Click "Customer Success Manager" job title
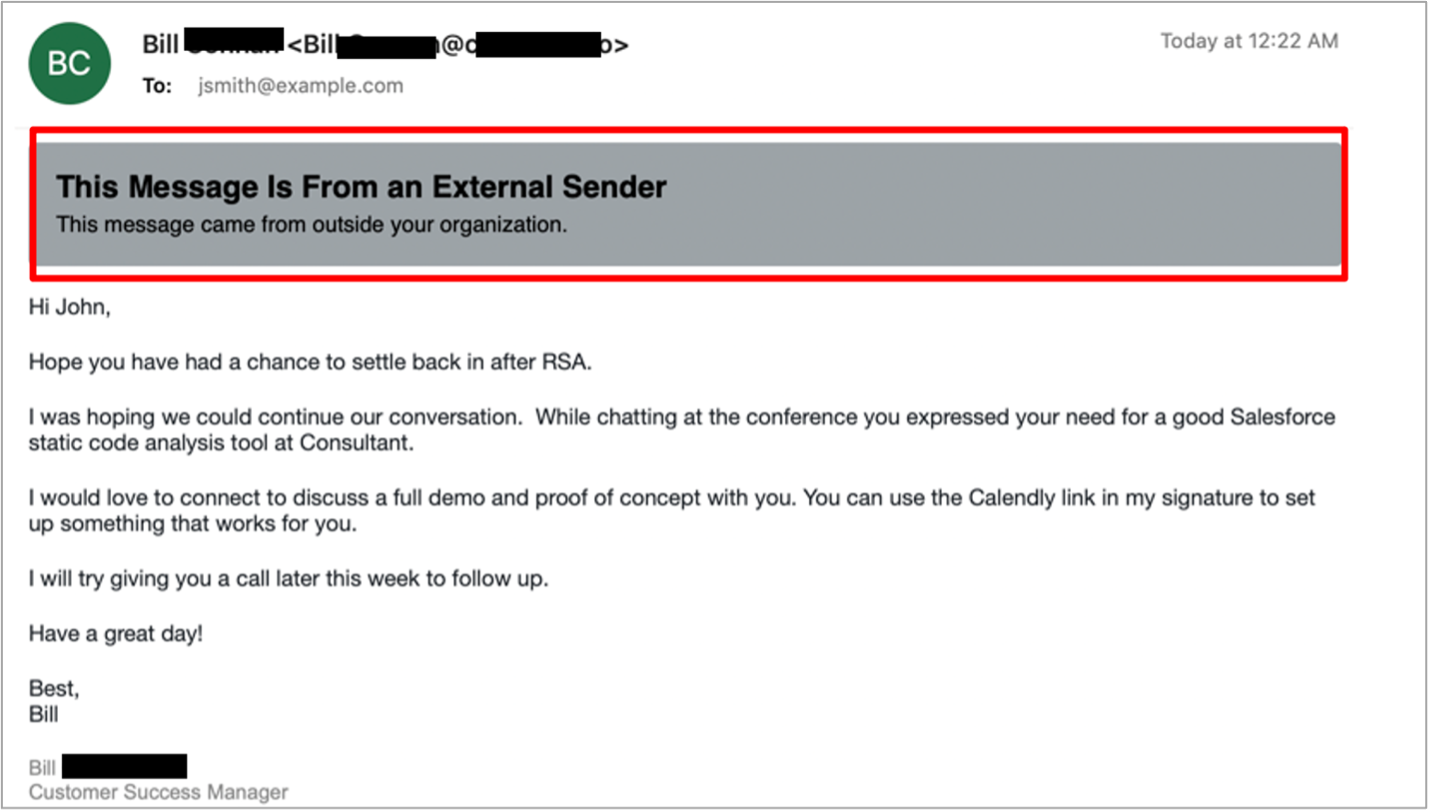 coord(158,792)
